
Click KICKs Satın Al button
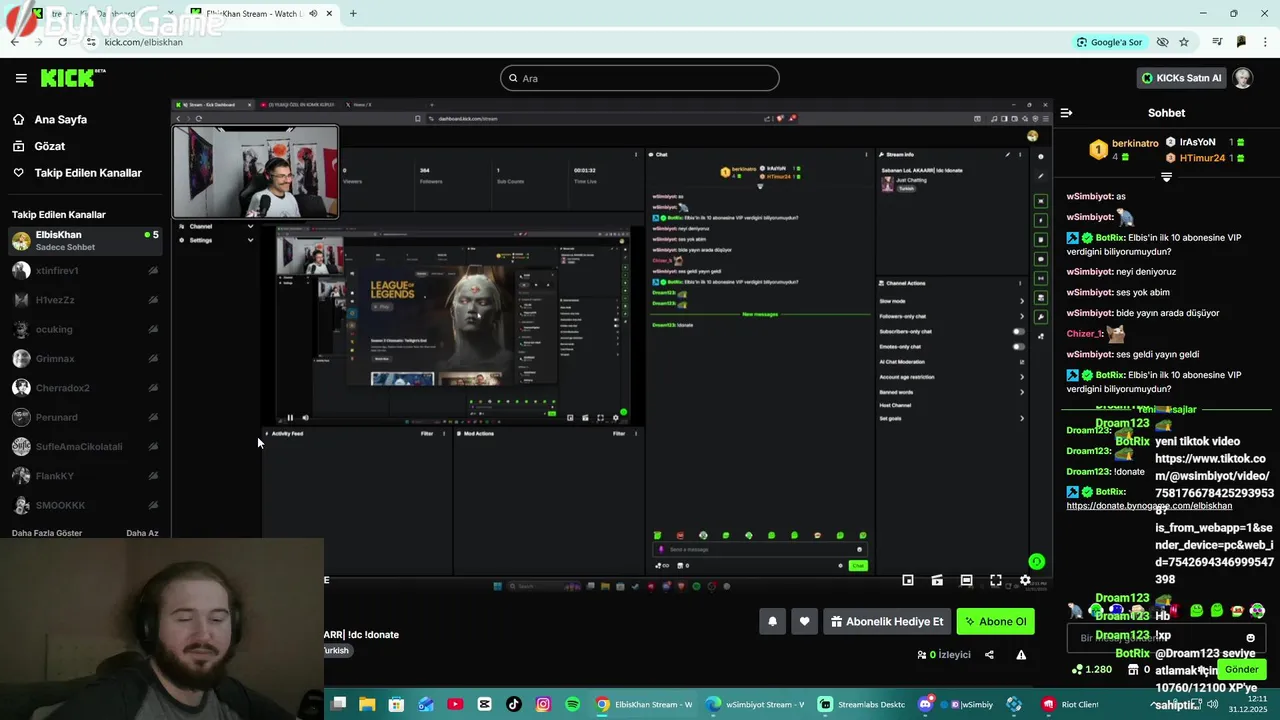point(1182,78)
